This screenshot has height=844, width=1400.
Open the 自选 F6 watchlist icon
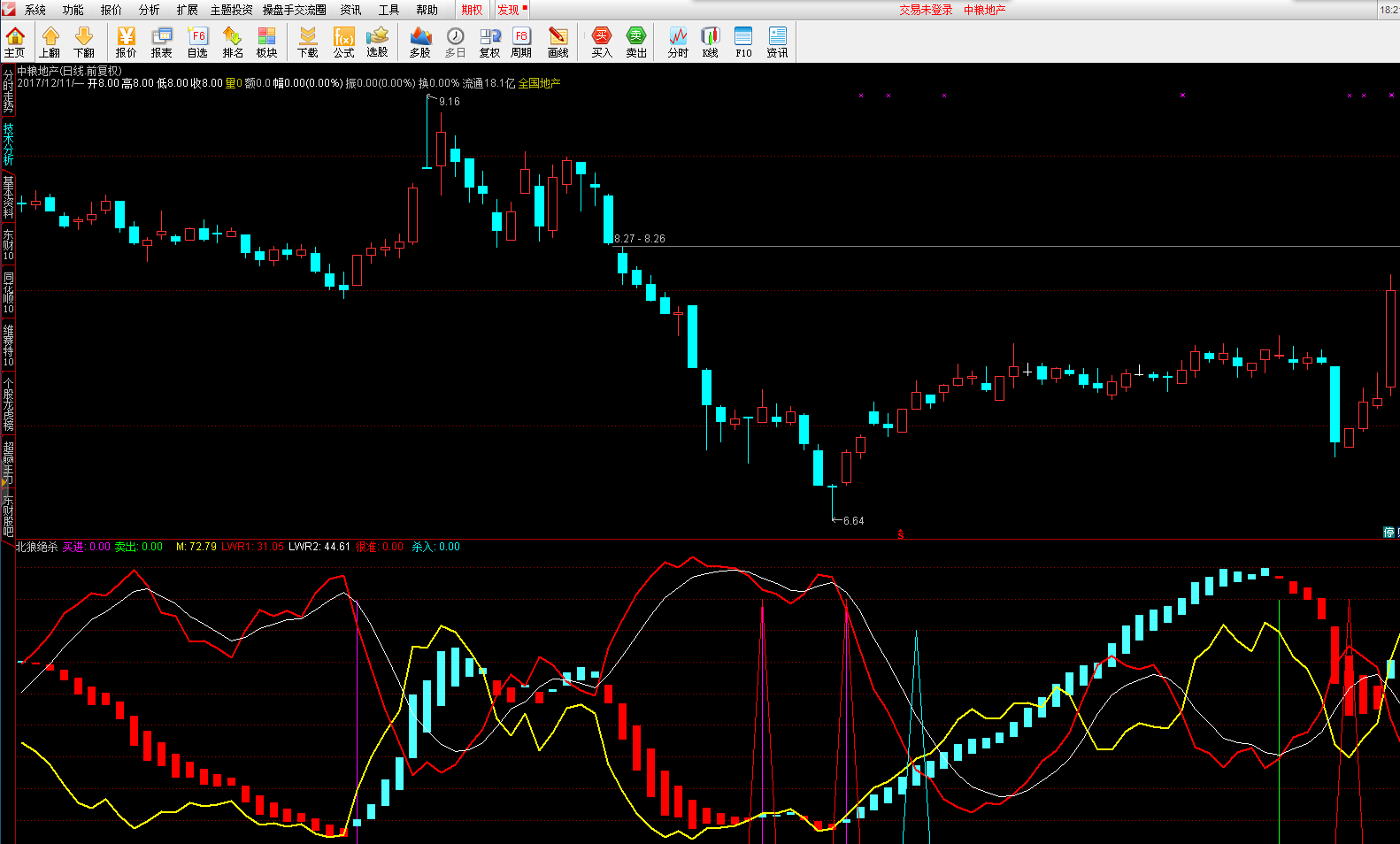pyautogui.click(x=197, y=41)
